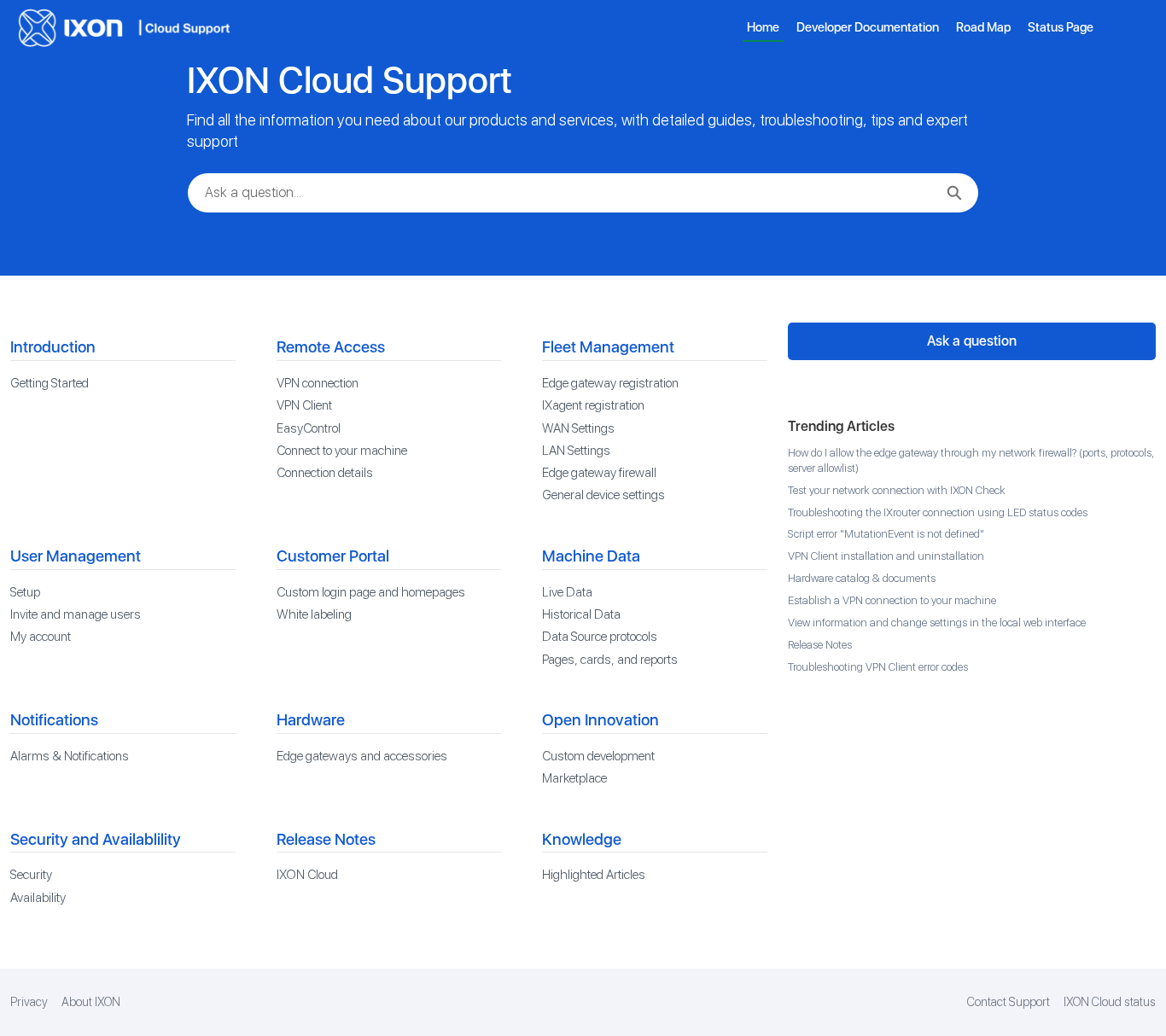Open the Introduction category heading

52,347
